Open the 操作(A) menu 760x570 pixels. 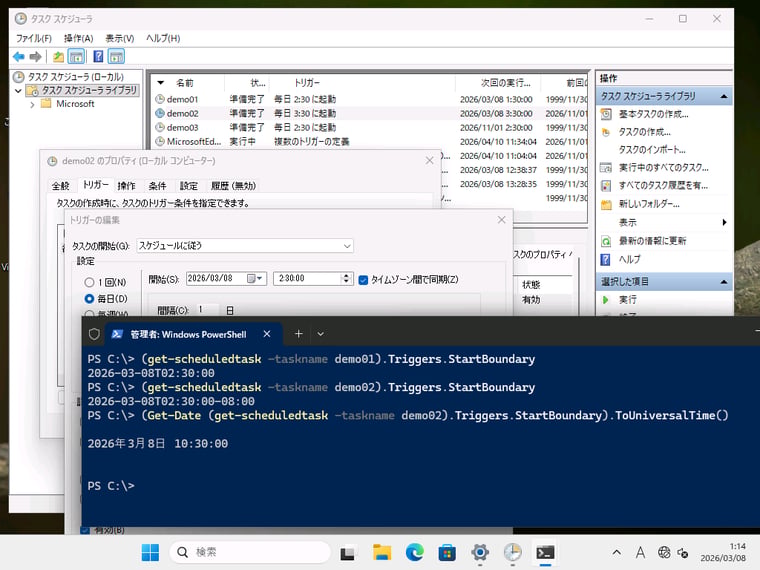click(x=78, y=38)
